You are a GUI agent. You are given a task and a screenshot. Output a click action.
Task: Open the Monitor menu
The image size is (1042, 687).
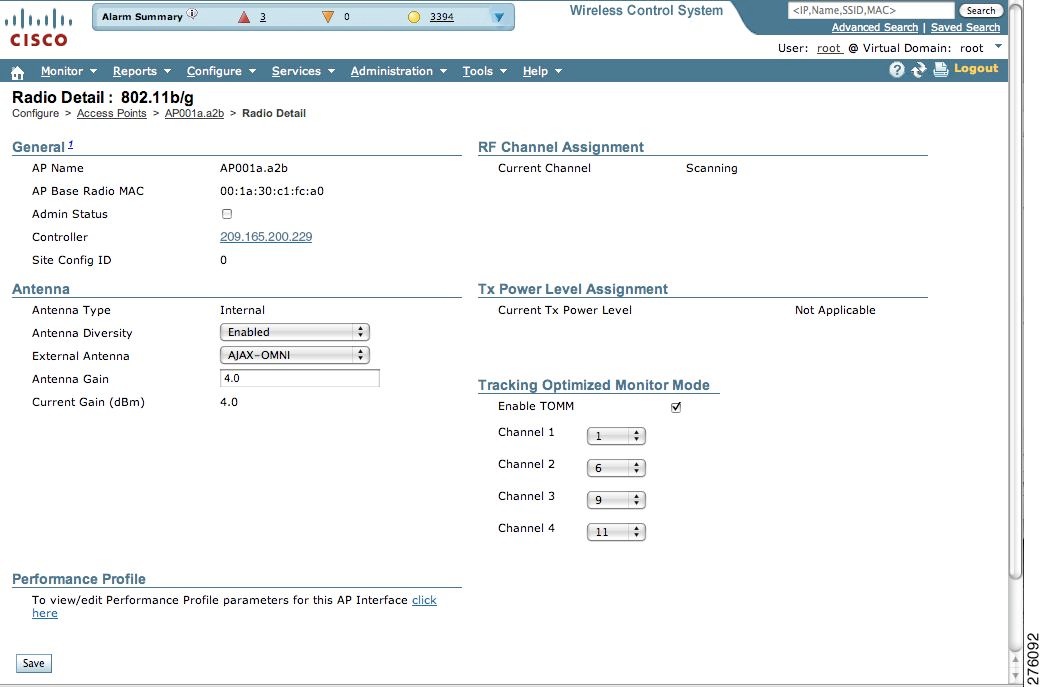tap(69, 71)
